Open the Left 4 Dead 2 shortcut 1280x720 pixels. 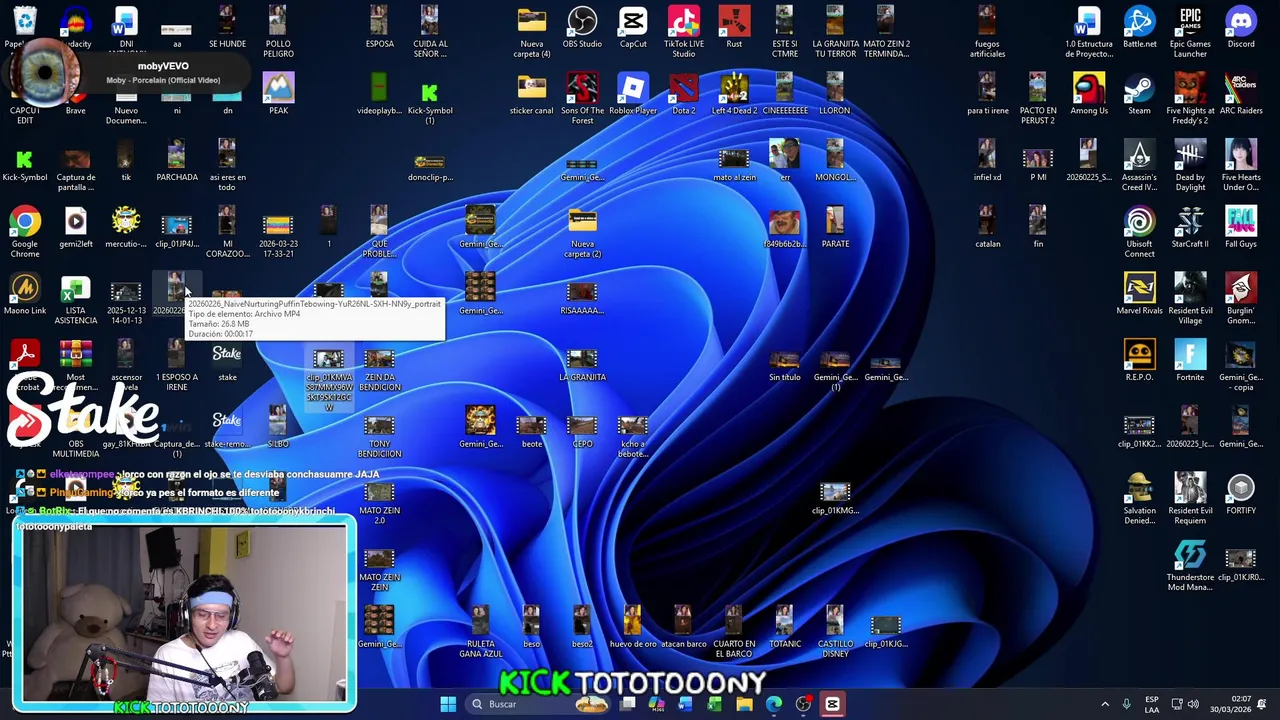(734, 94)
